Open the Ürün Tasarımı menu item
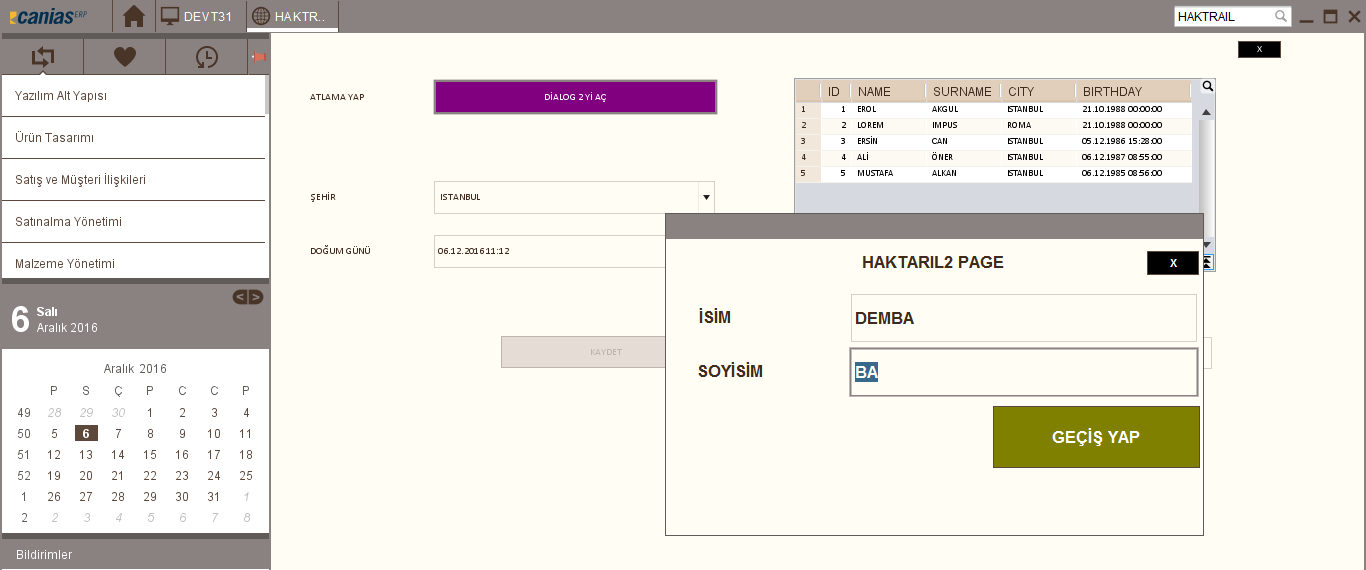Screen dimensions: 1366x570 [x=55, y=138]
